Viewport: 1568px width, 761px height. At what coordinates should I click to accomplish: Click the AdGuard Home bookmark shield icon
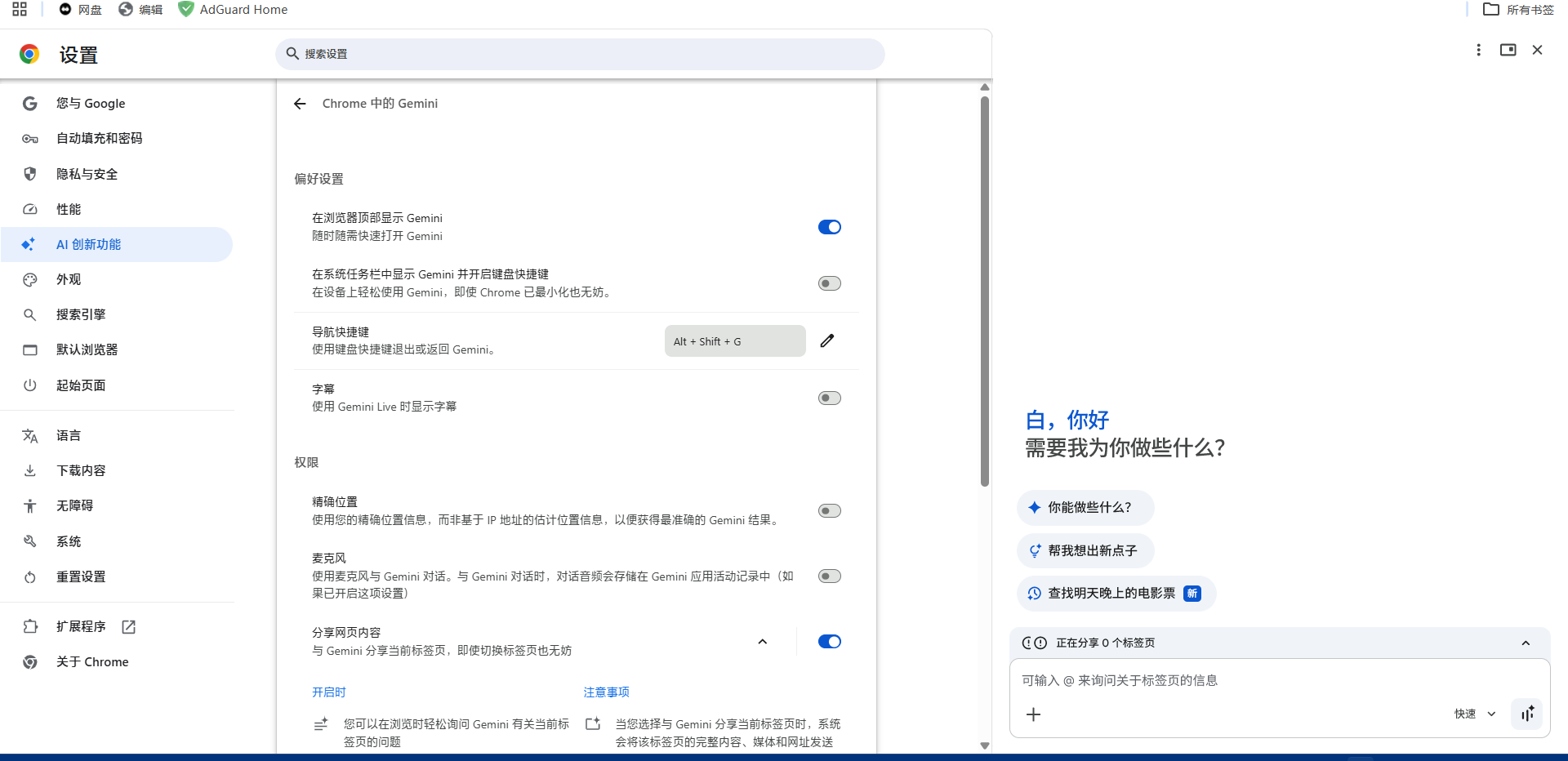[186, 10]
